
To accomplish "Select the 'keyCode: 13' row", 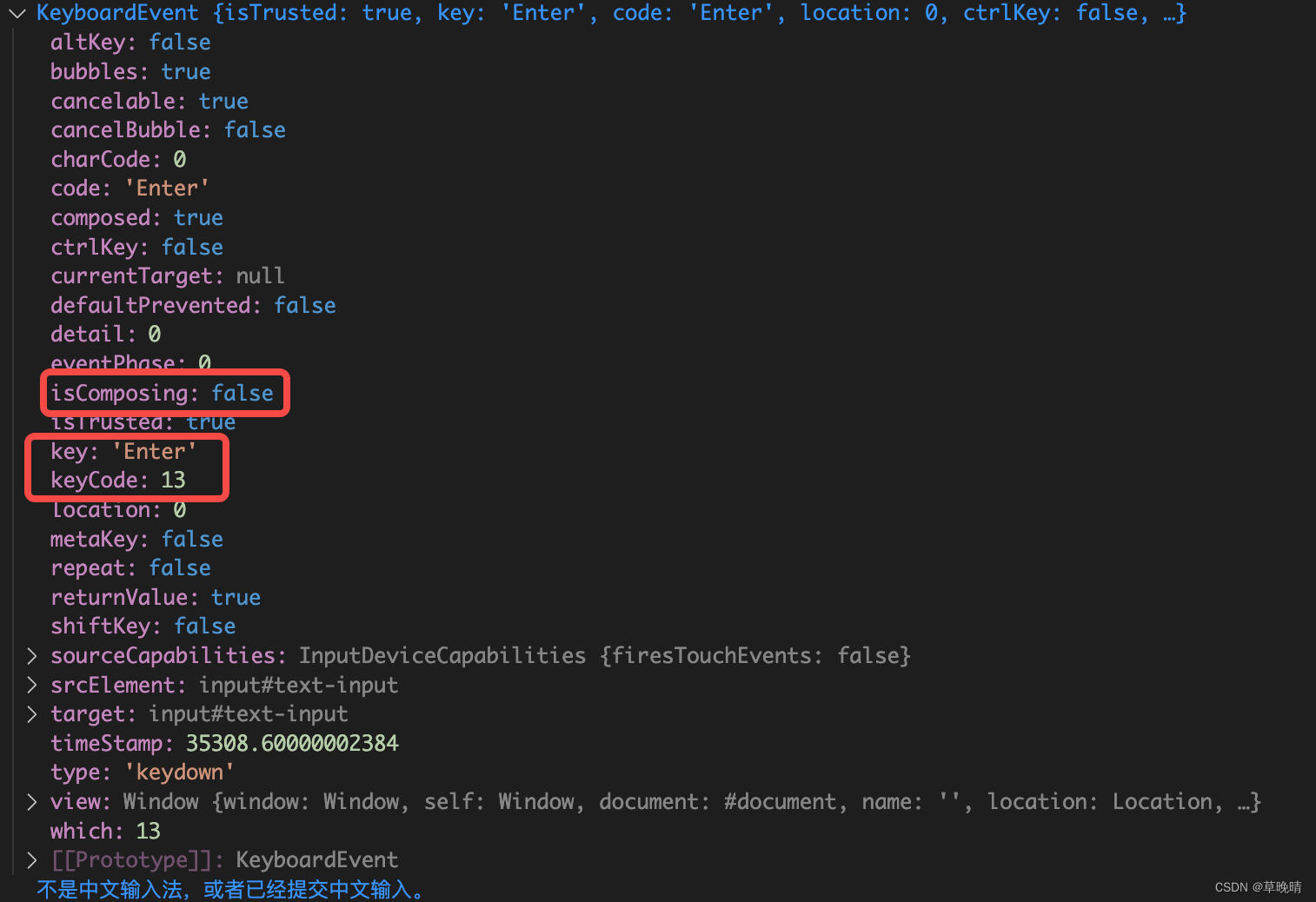I will [x=118, y=481].
